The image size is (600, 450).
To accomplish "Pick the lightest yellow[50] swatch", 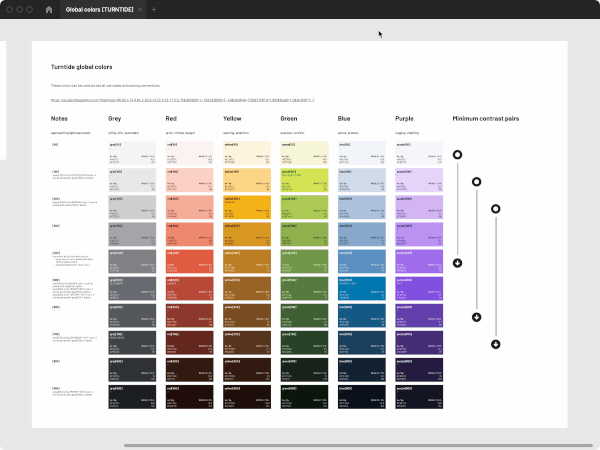I will (x=247, y=153).
